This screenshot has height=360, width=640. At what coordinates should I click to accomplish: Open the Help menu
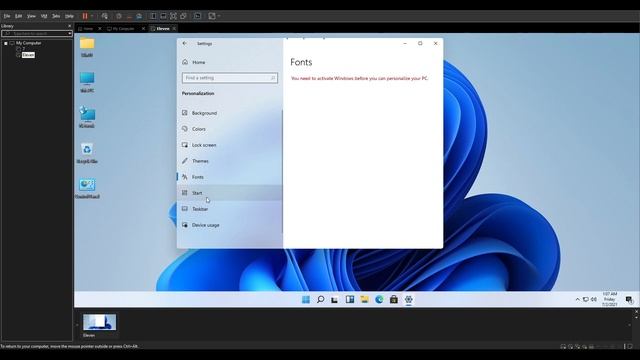(69, 16)
